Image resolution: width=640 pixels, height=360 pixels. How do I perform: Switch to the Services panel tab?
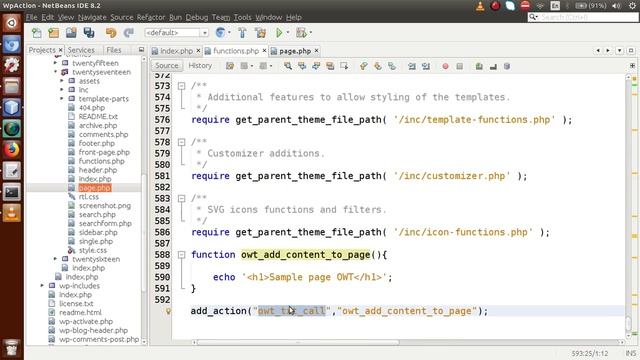[x=81, y=50]
